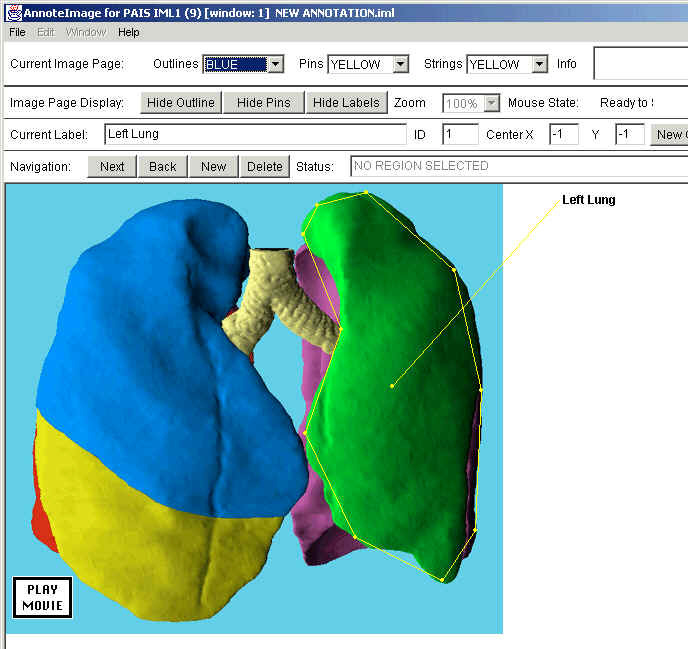Expand the Strings color dropdown
This screenshot has width=688, height=649.
click(x=539, y=64)
